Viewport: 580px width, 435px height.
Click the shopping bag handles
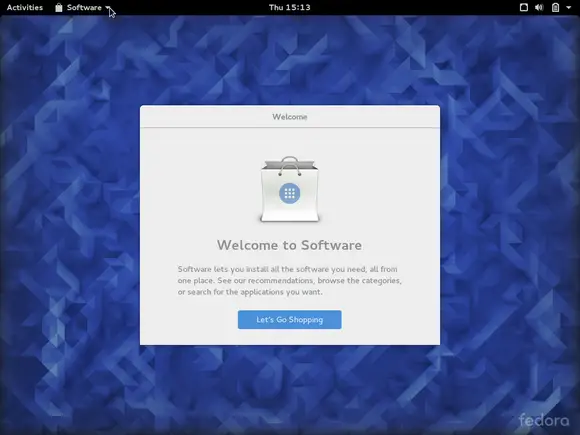point(290,165)
